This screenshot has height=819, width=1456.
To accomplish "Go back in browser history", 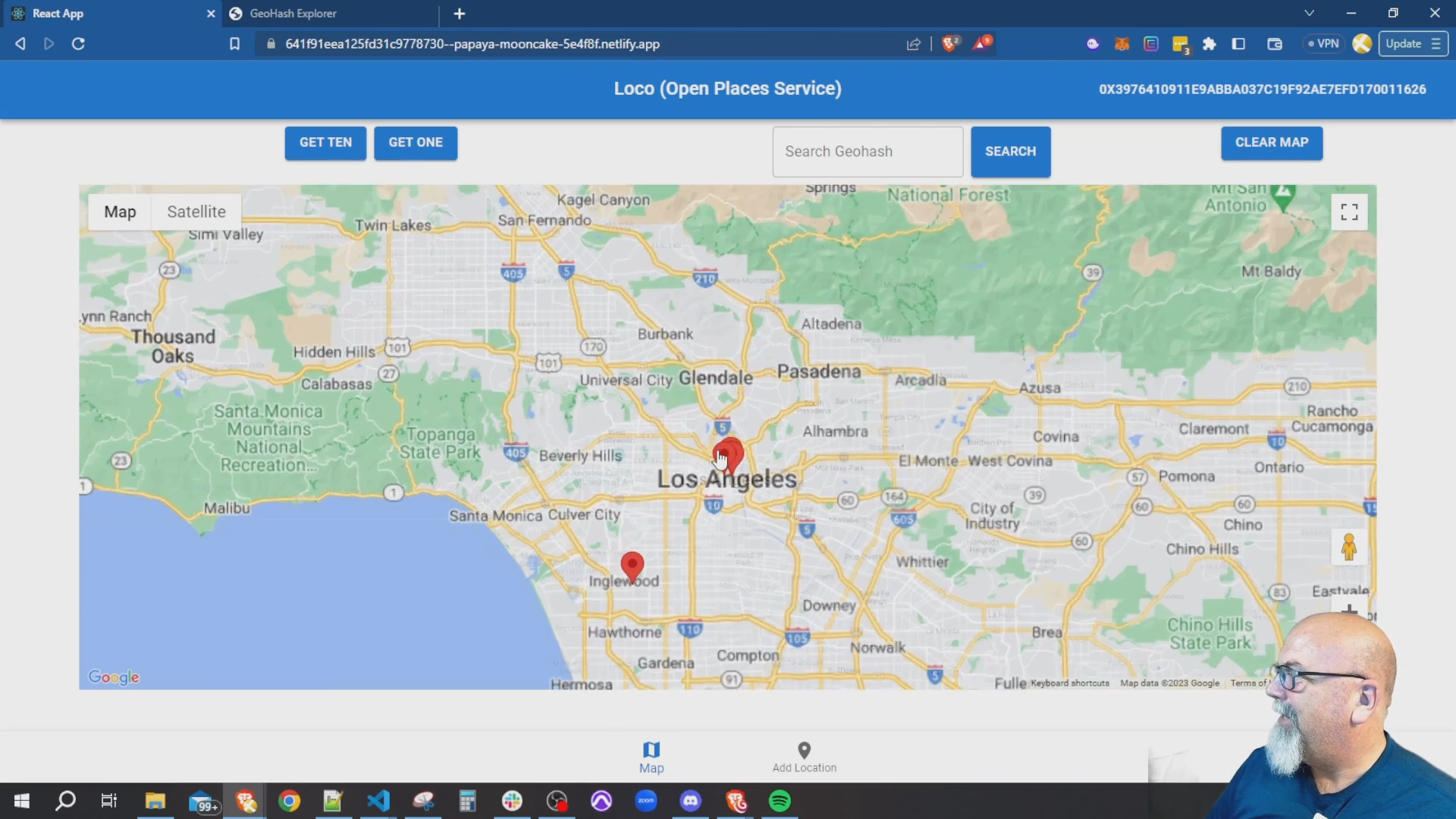I will [20, 44].
